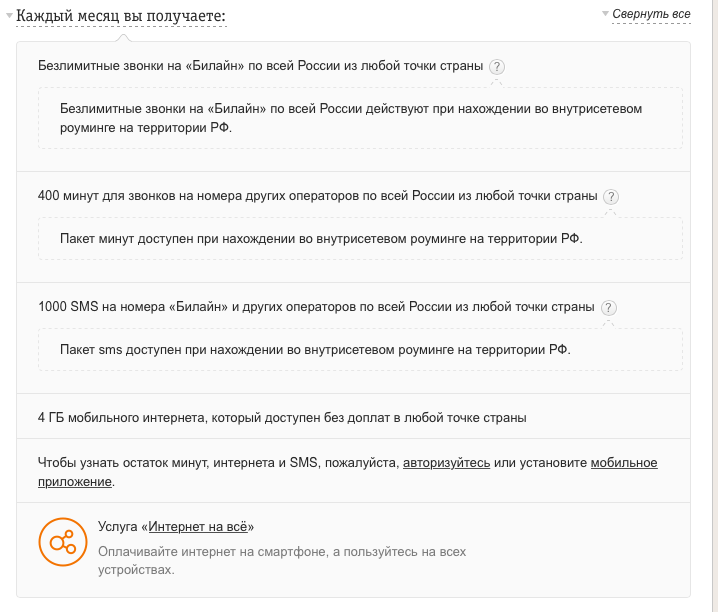Open авторизуйтесь link

pos(446,463)
